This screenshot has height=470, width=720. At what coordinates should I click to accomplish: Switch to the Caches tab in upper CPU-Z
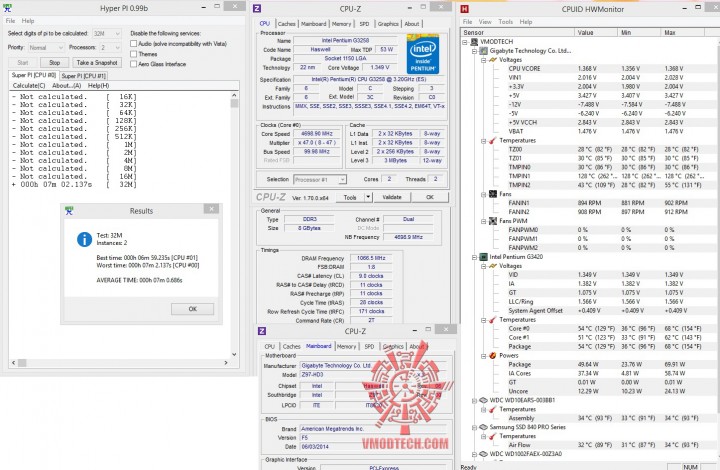click(x=287, y=24)
